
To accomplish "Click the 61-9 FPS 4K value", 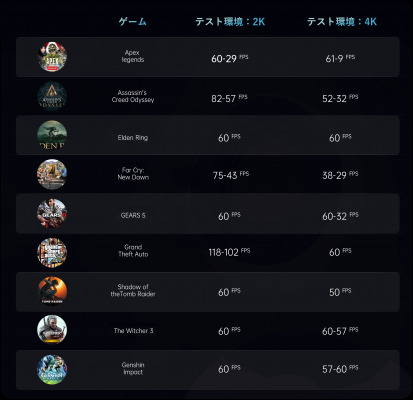I will (x=340, y=58).
